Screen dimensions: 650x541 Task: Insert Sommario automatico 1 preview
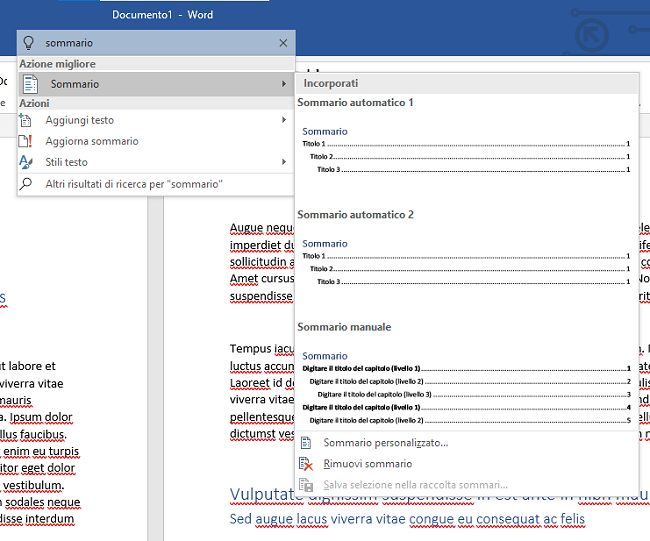pyautogui.click(x=466, y=150)
